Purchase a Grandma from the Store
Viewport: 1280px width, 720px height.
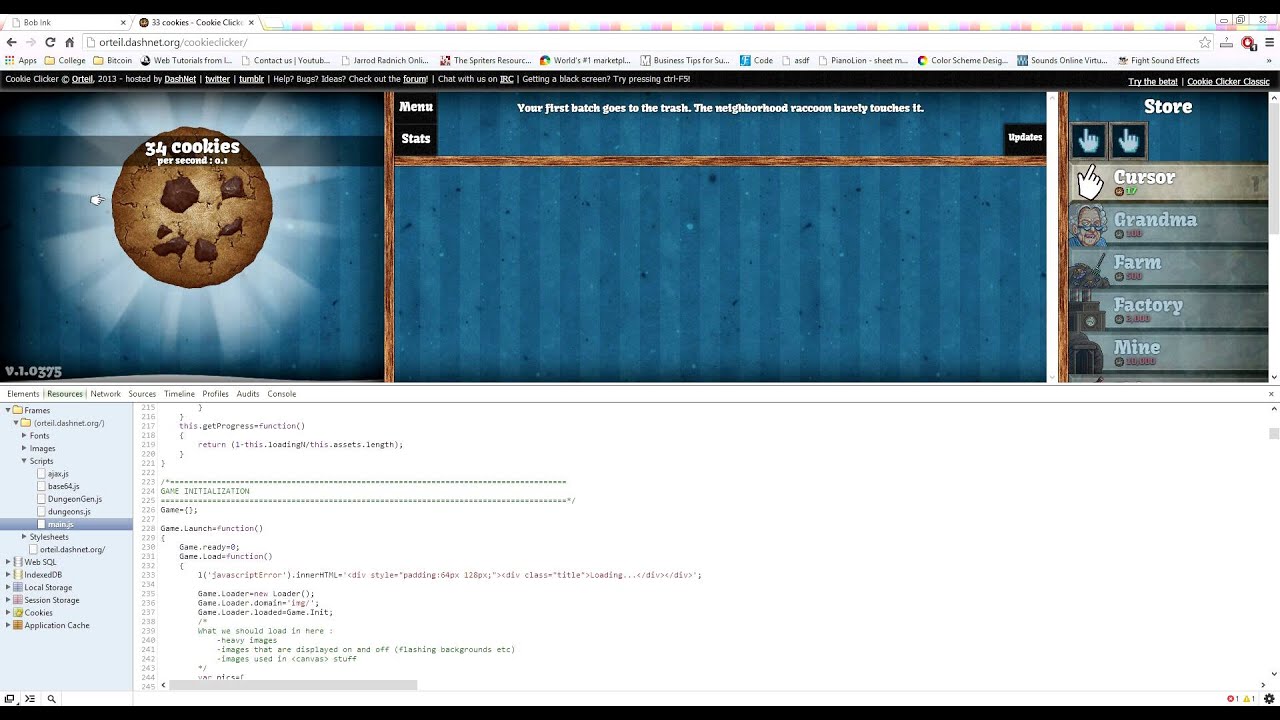(x=1168, y=225)
